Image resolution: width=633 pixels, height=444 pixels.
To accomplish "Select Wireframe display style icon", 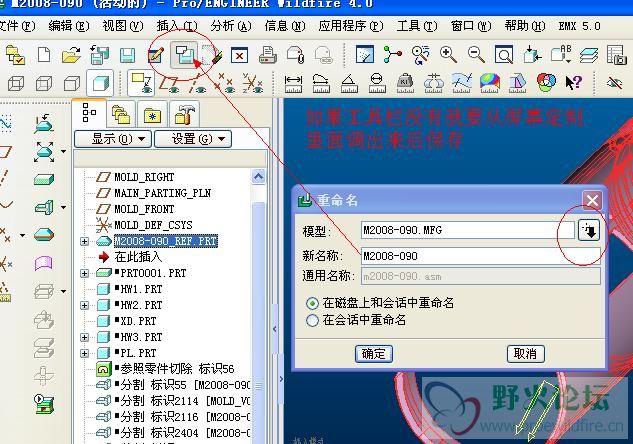I will pos(16,84).
